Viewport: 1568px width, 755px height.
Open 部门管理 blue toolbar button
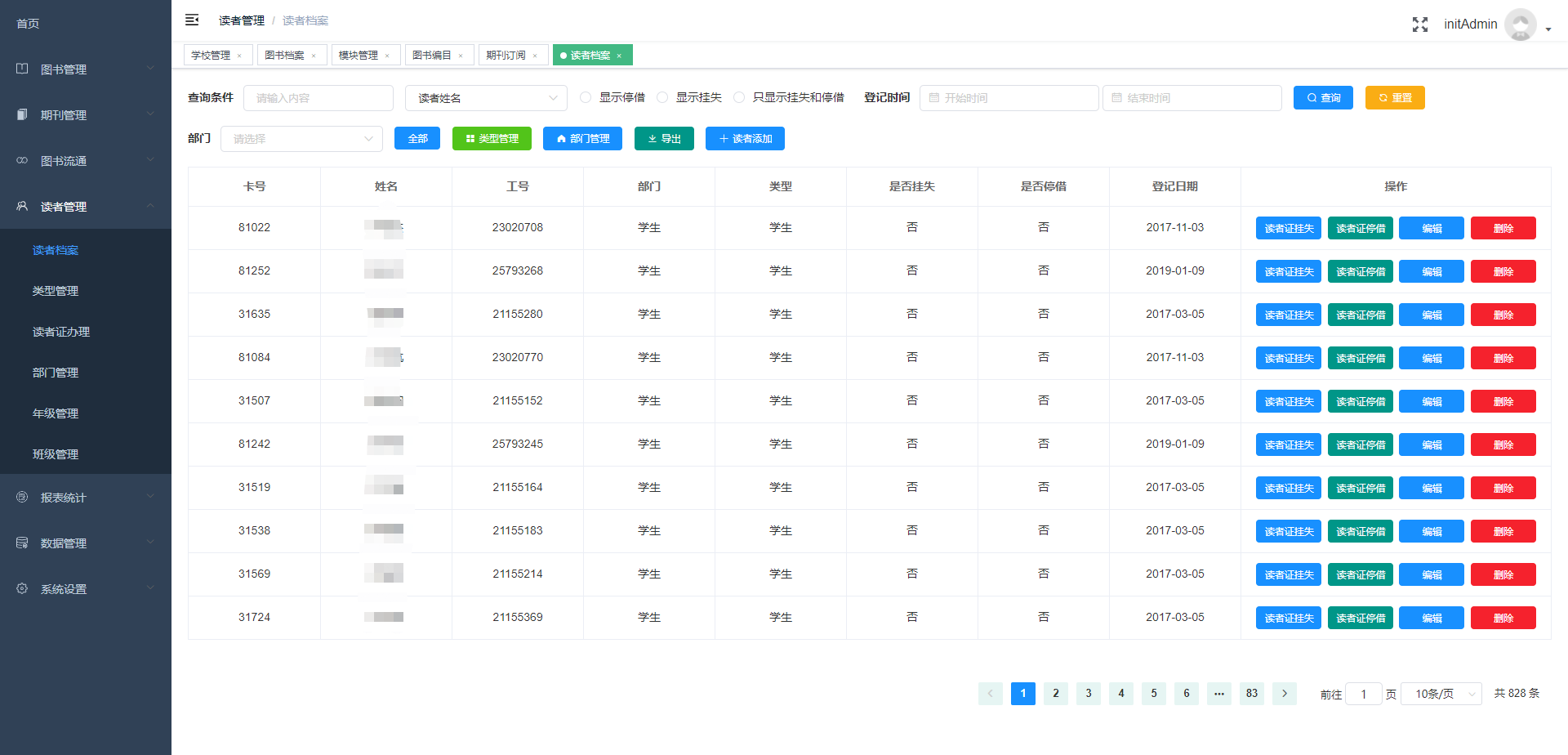[582, 138]
